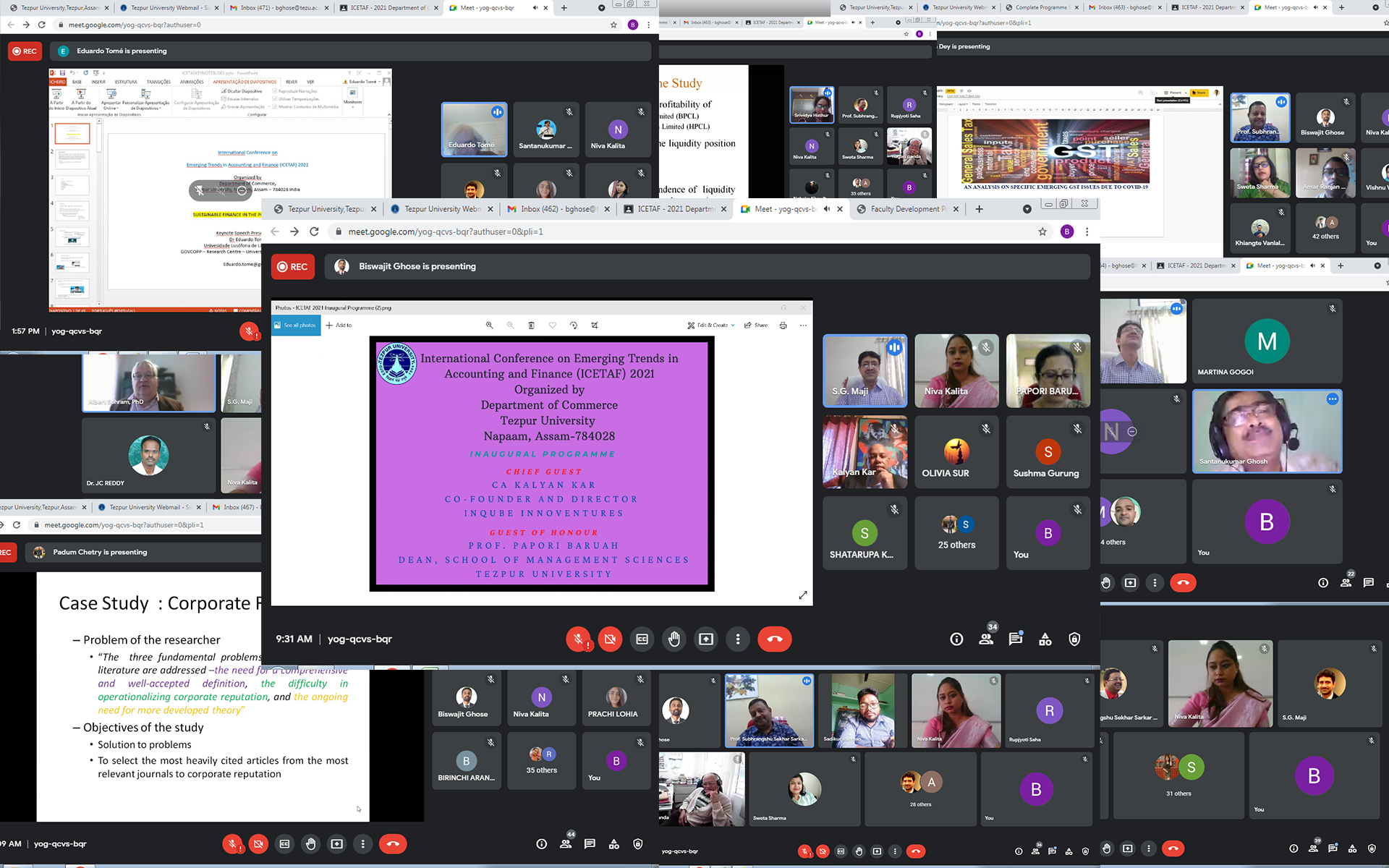Open Chrome three-dot menu in central window

click(x=1087, y=231)
